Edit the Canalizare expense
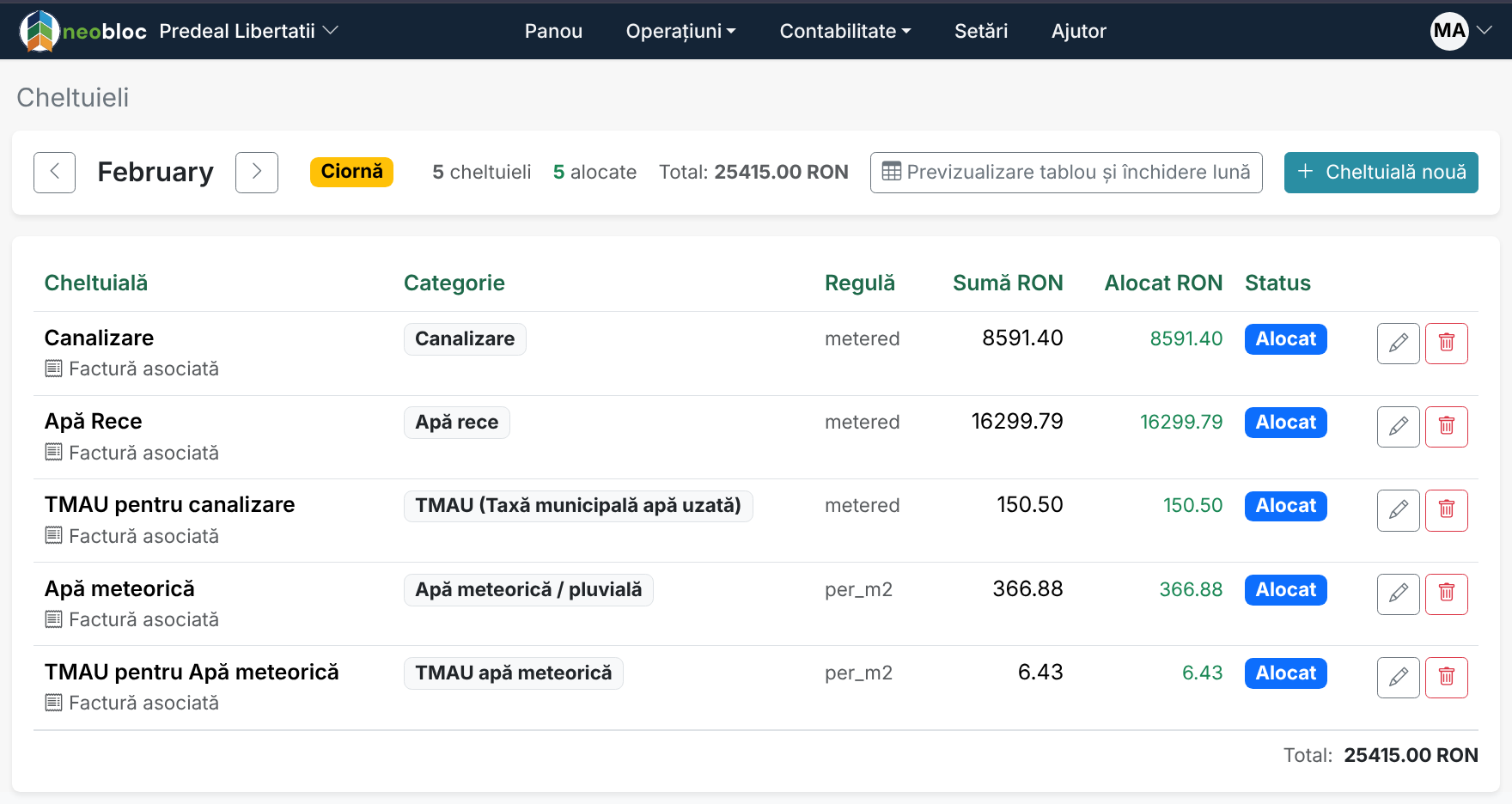 coord(1399,344)
